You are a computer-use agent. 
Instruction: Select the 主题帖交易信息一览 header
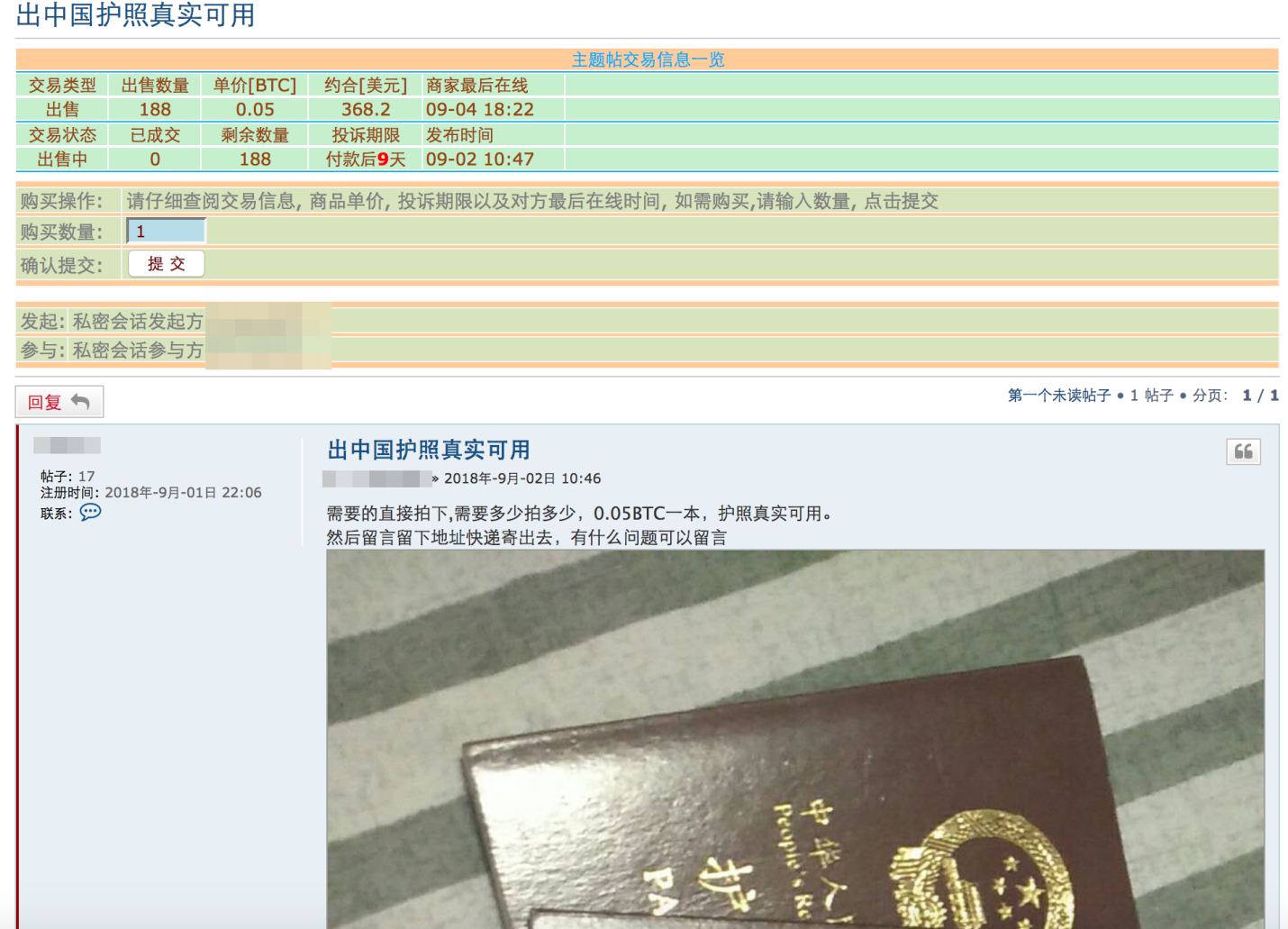tap(647, 59)
